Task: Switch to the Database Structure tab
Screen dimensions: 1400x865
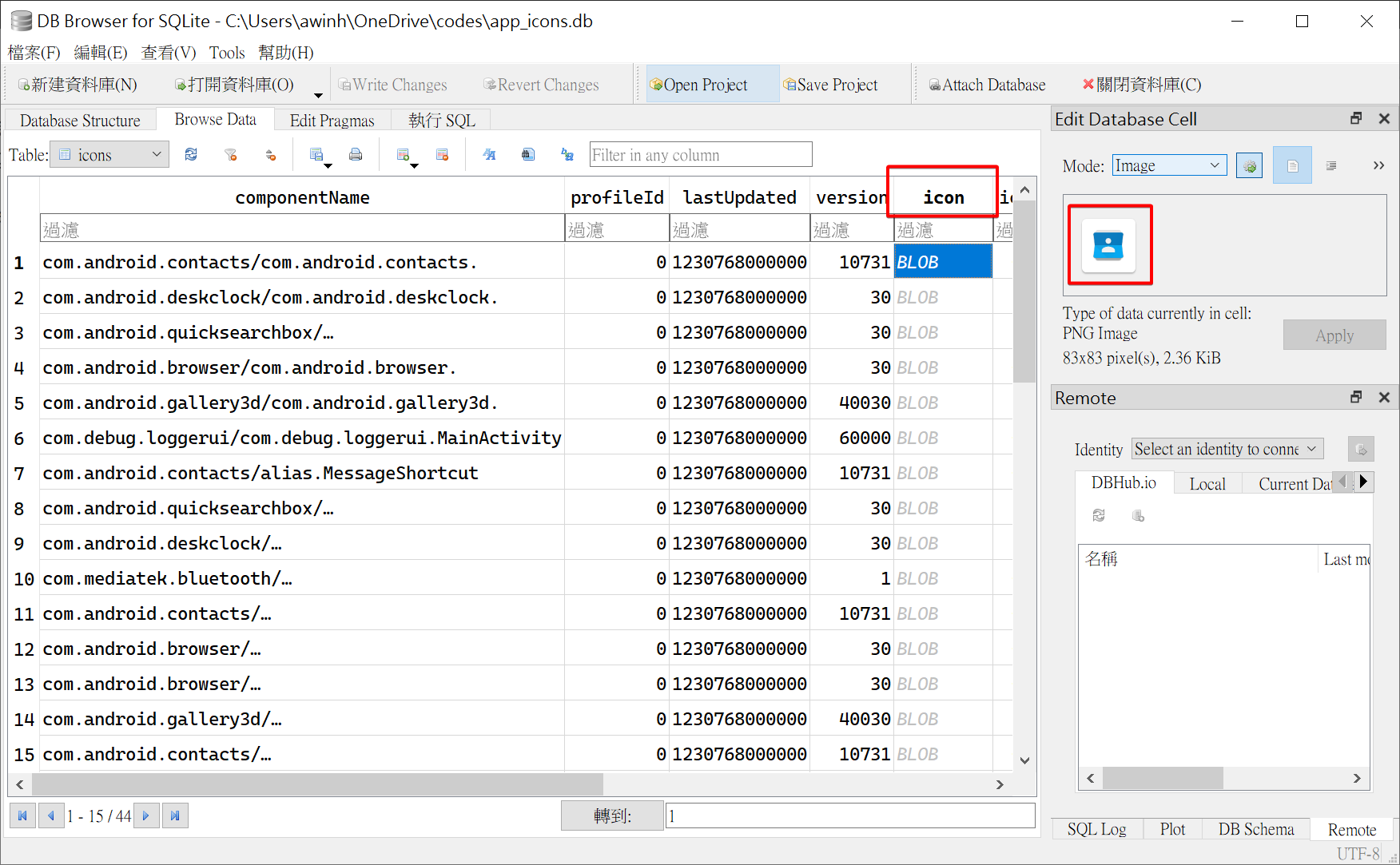Action: 80,121
